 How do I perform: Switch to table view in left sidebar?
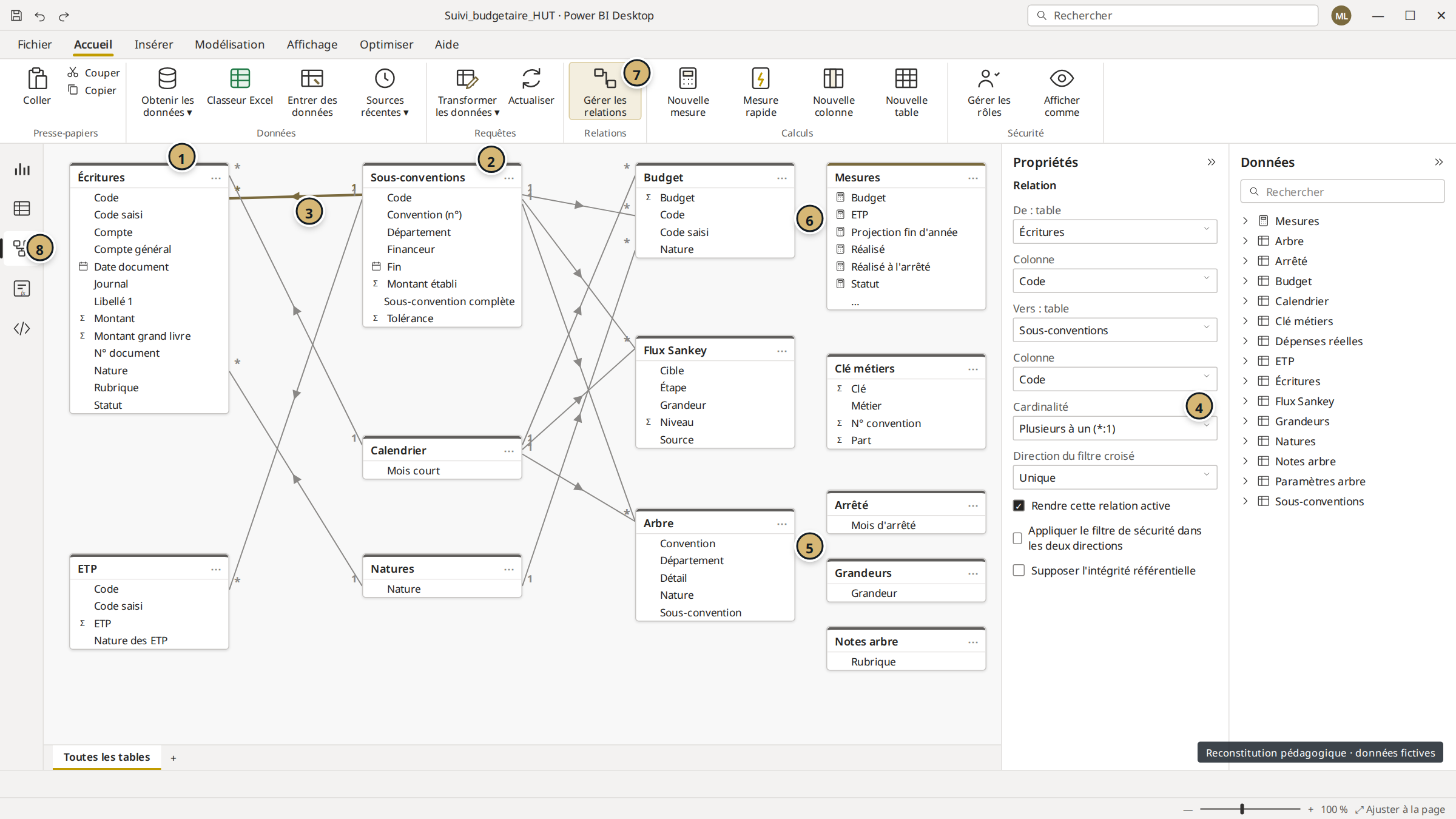point(22,209)
